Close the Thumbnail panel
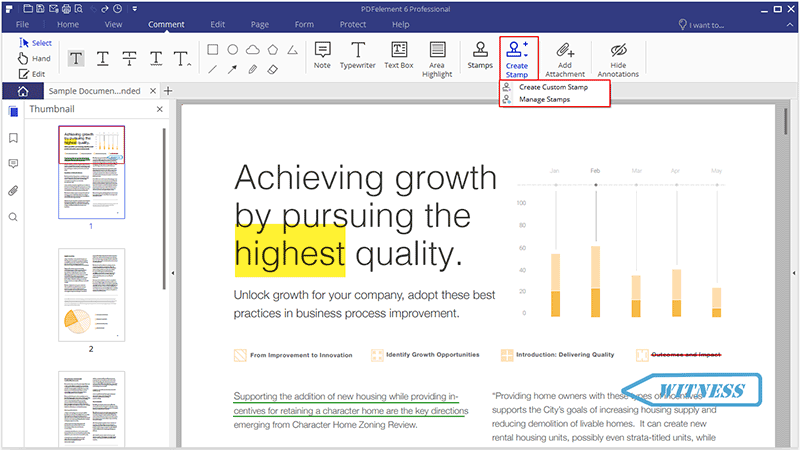 (160, 109)
